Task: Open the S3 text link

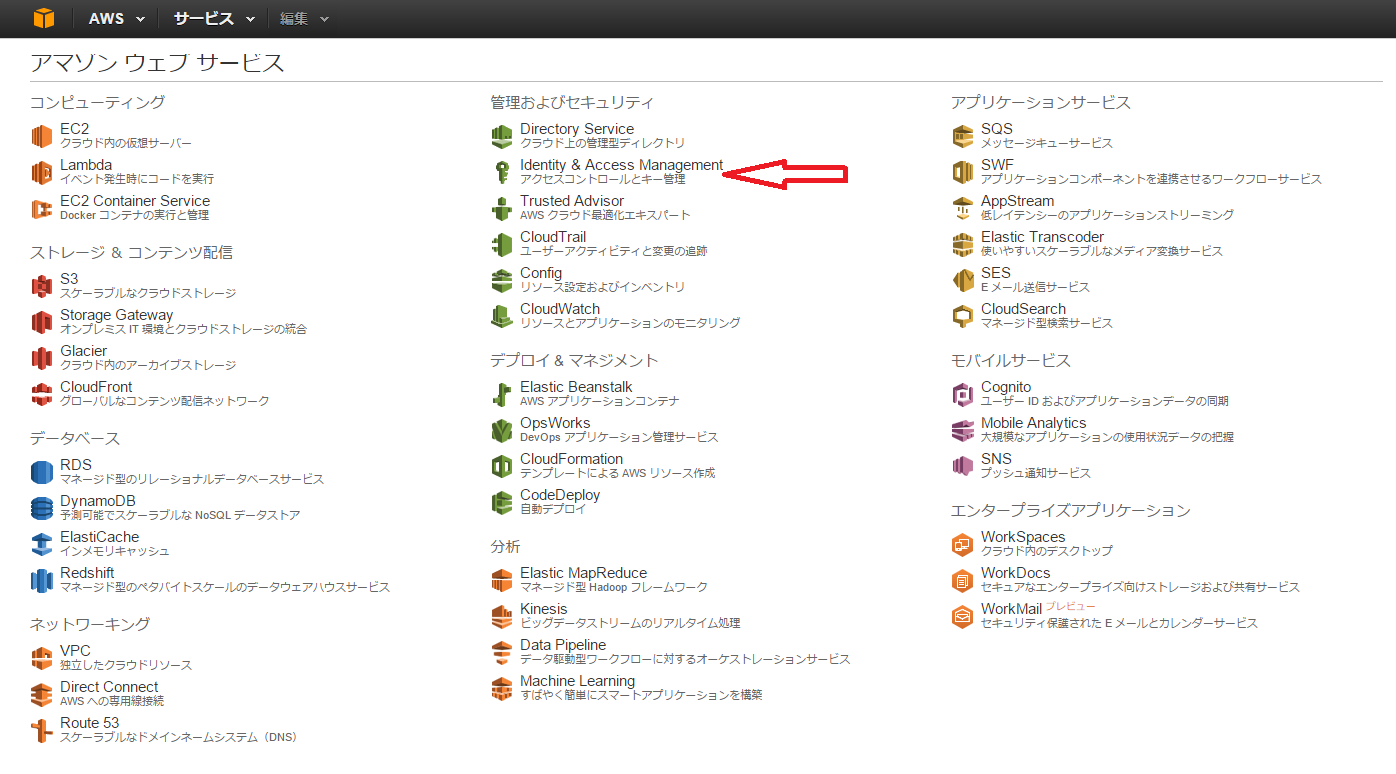Action: coord(69,279)
